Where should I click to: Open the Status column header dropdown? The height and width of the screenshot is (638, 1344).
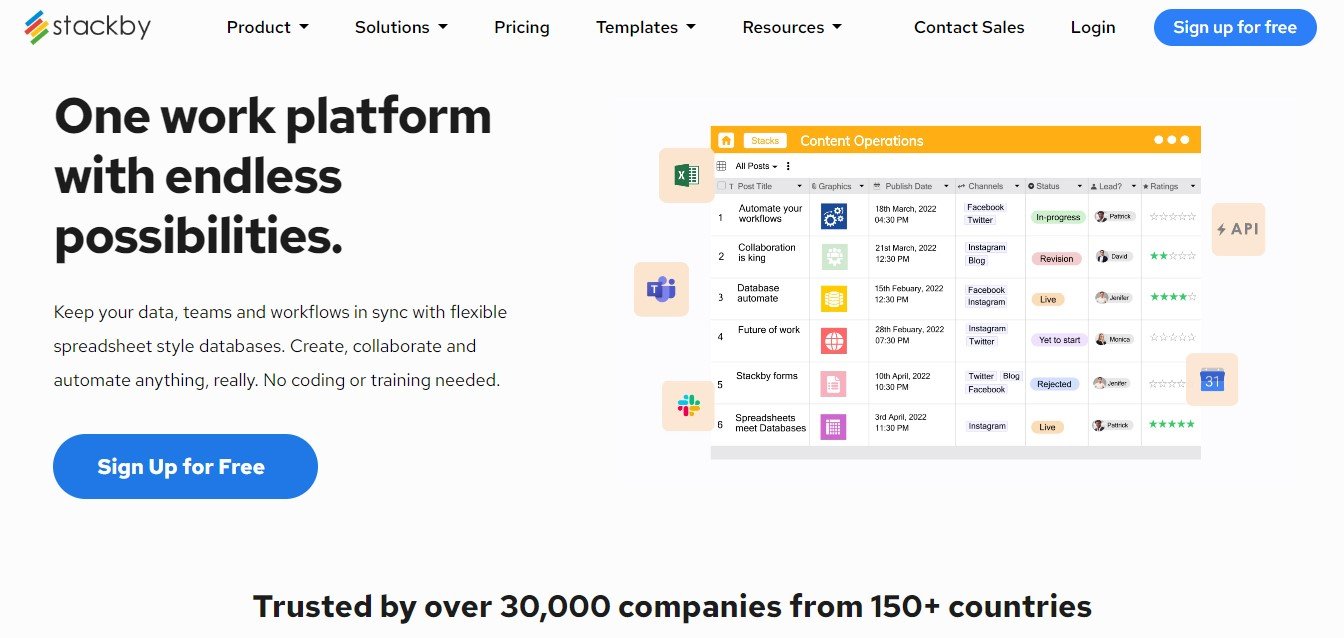click(1079, 186)
